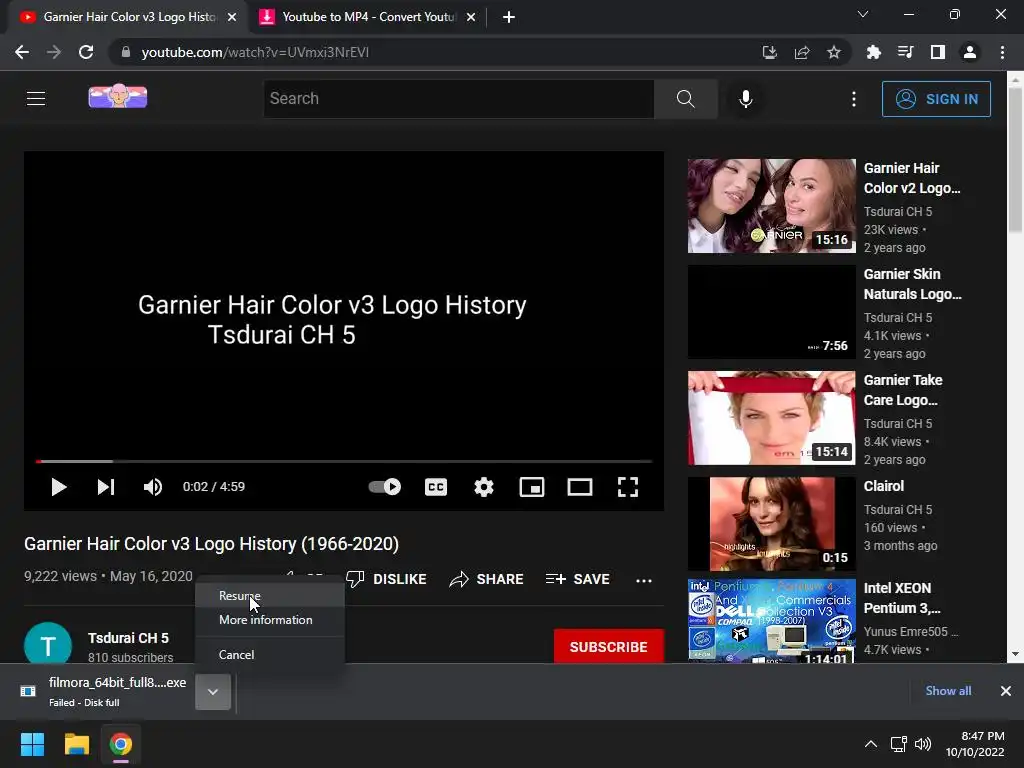Viewport: 1024px width, 768px height.
Task: Toggle closed captions on the video
Action: 436,487
